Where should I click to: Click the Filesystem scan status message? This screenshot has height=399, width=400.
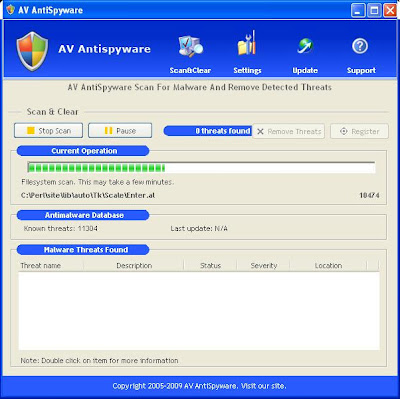(98, 182)
